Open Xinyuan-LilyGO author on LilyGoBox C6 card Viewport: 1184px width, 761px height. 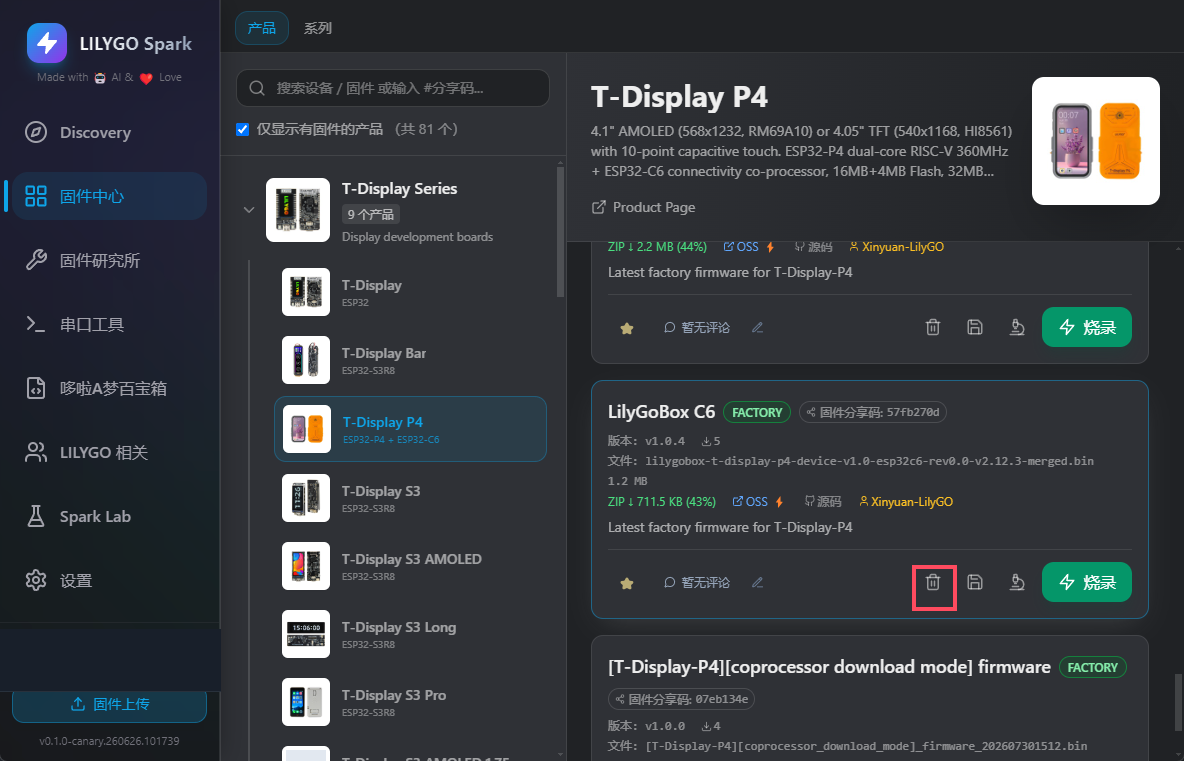[x=906, y=501]
